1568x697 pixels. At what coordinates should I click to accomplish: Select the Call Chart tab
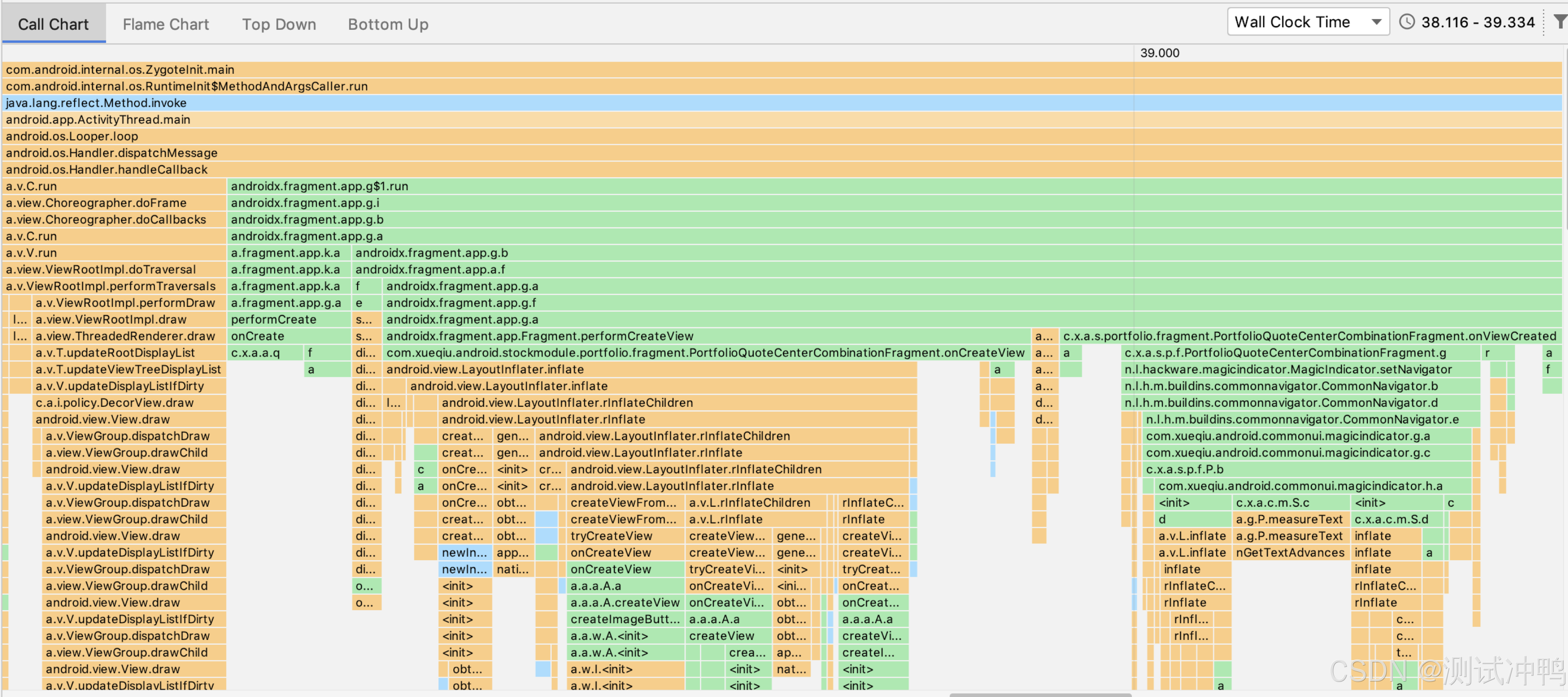pyautogui.click(x=53, y=24)
